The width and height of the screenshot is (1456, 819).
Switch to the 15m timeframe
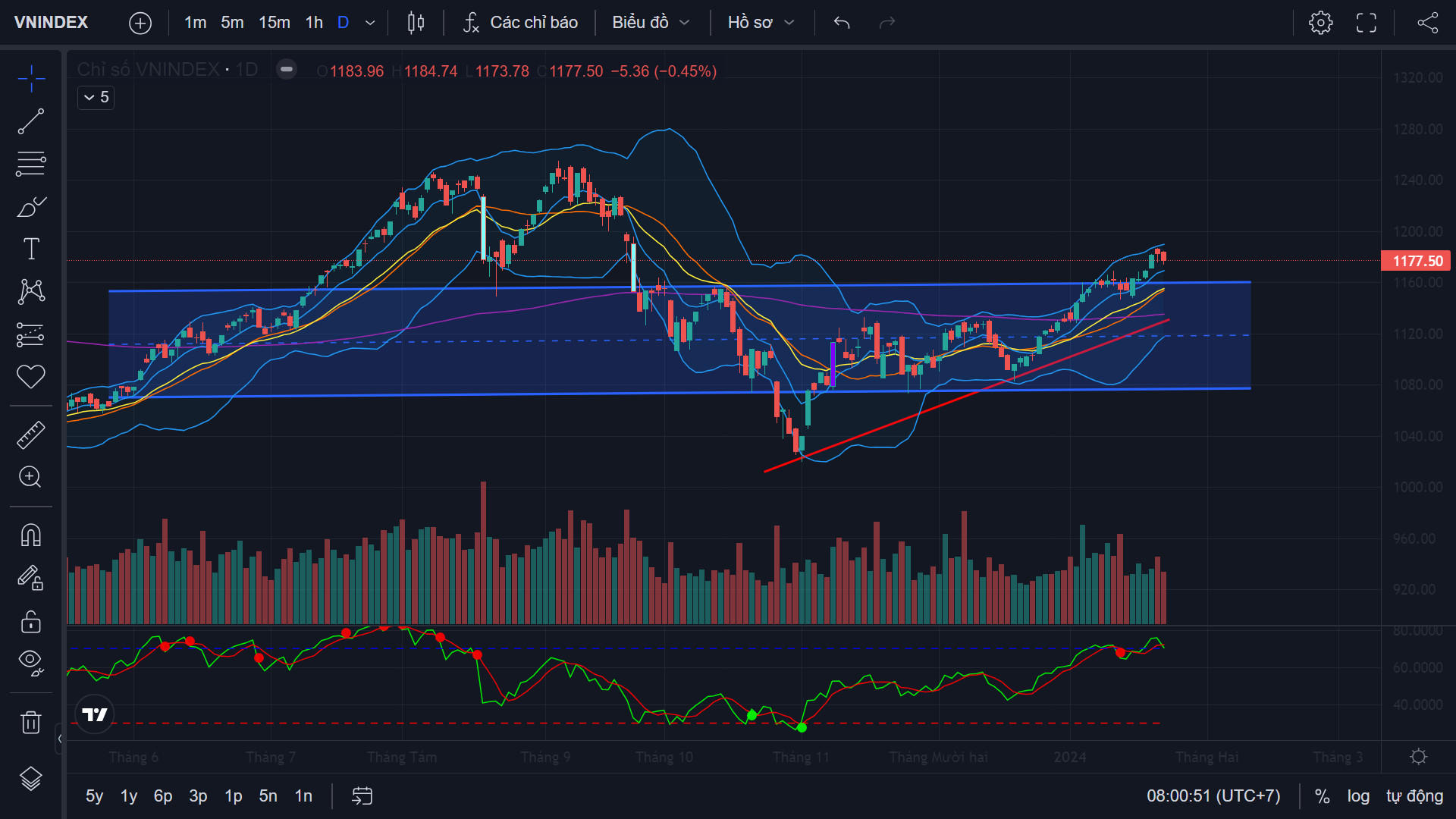[x=275, y=23]
